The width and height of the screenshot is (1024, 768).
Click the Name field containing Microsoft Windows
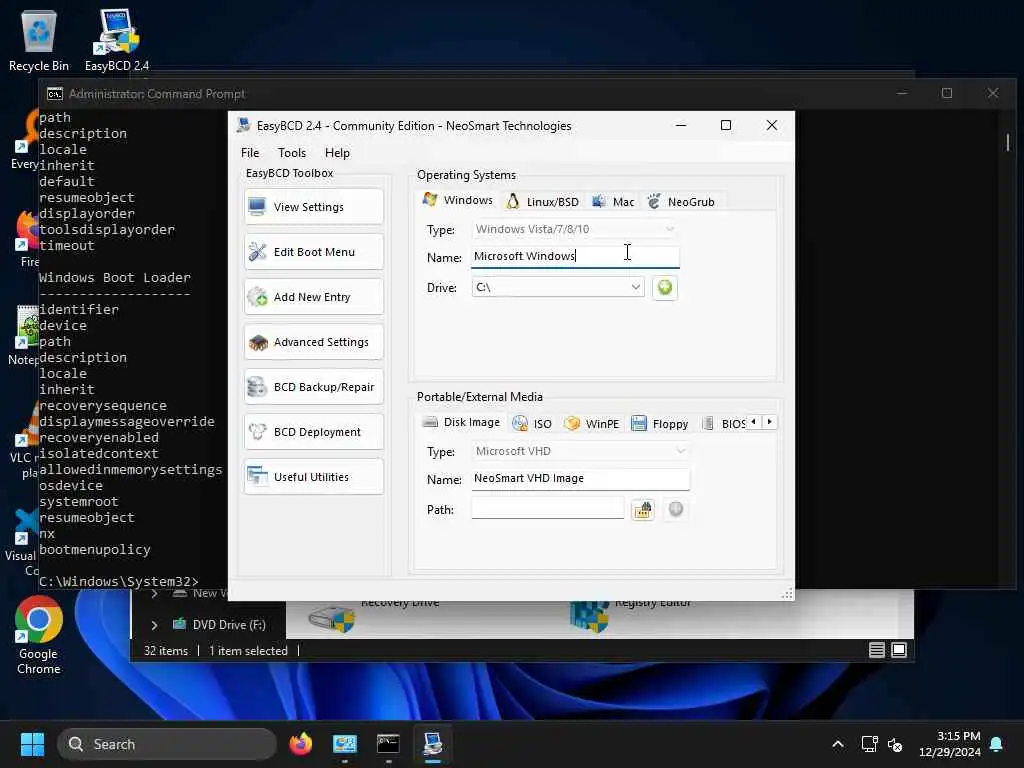tap(575, 257)
